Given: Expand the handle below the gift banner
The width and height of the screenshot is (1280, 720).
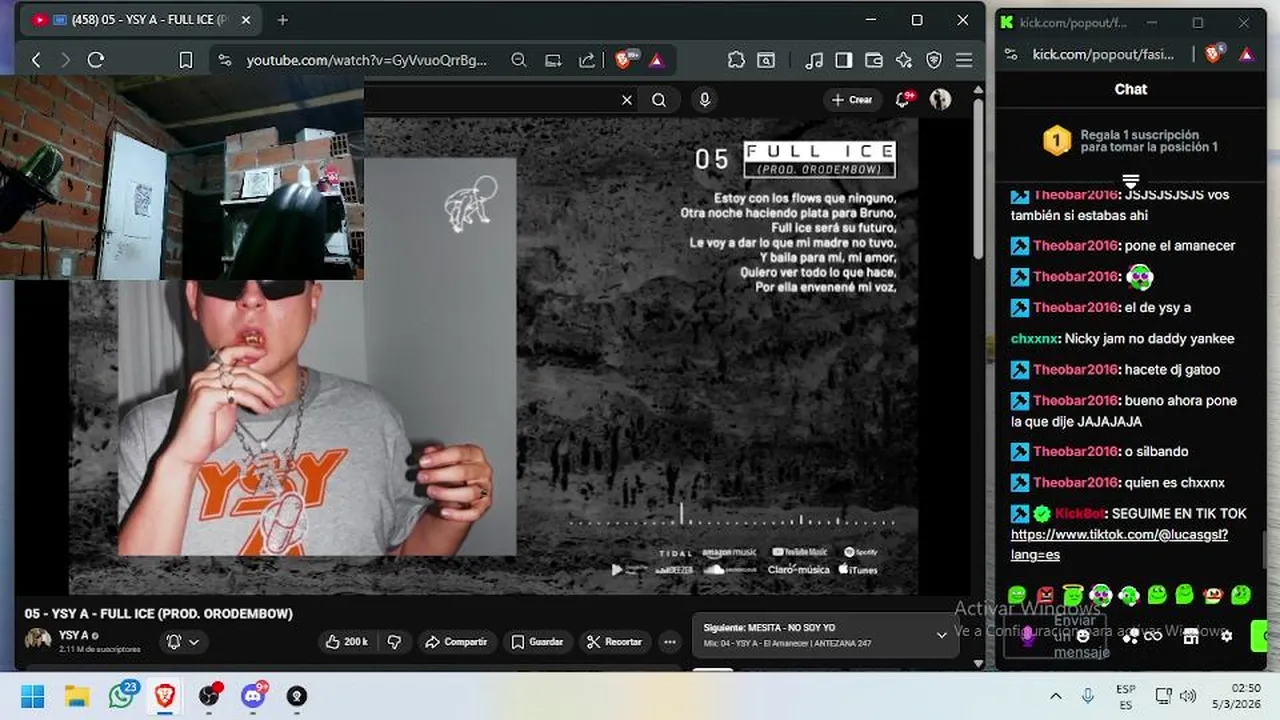Looking at the screenshot, I should coord(1131,181).
